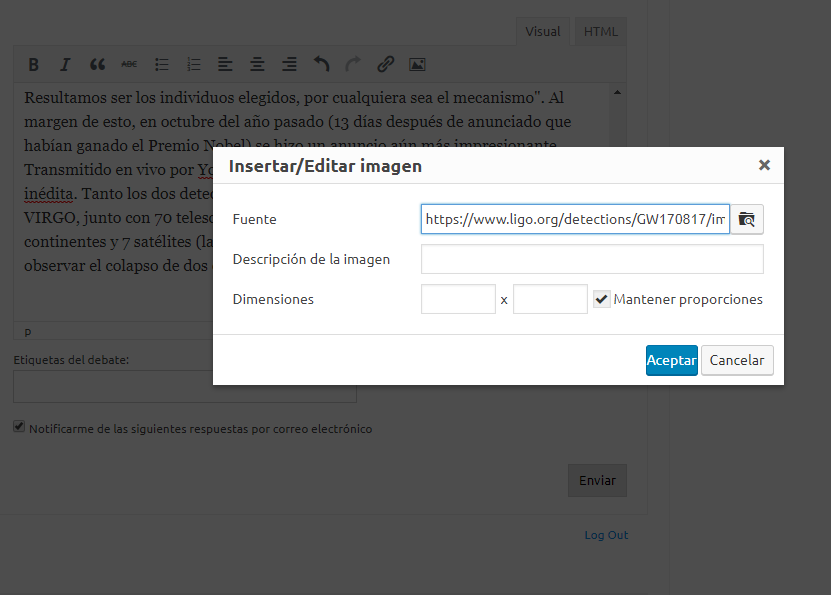
Task: Align text to the right
Action: tap(289, 65)
